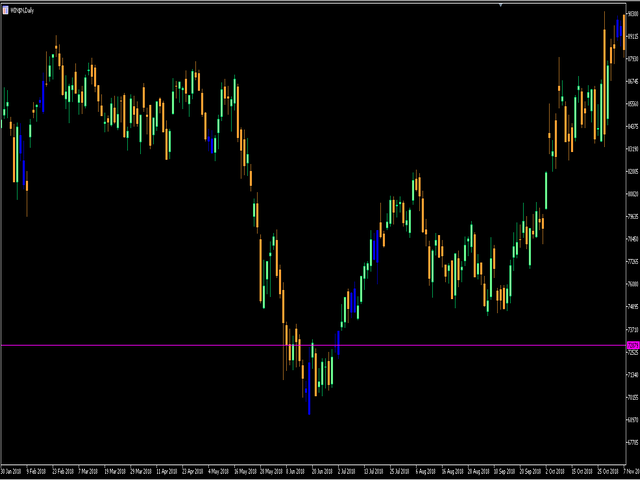The height and width of the screenshot is (480, 640).
Task: Click the '10 Sep 2018' date label
Action: (503, 471)
